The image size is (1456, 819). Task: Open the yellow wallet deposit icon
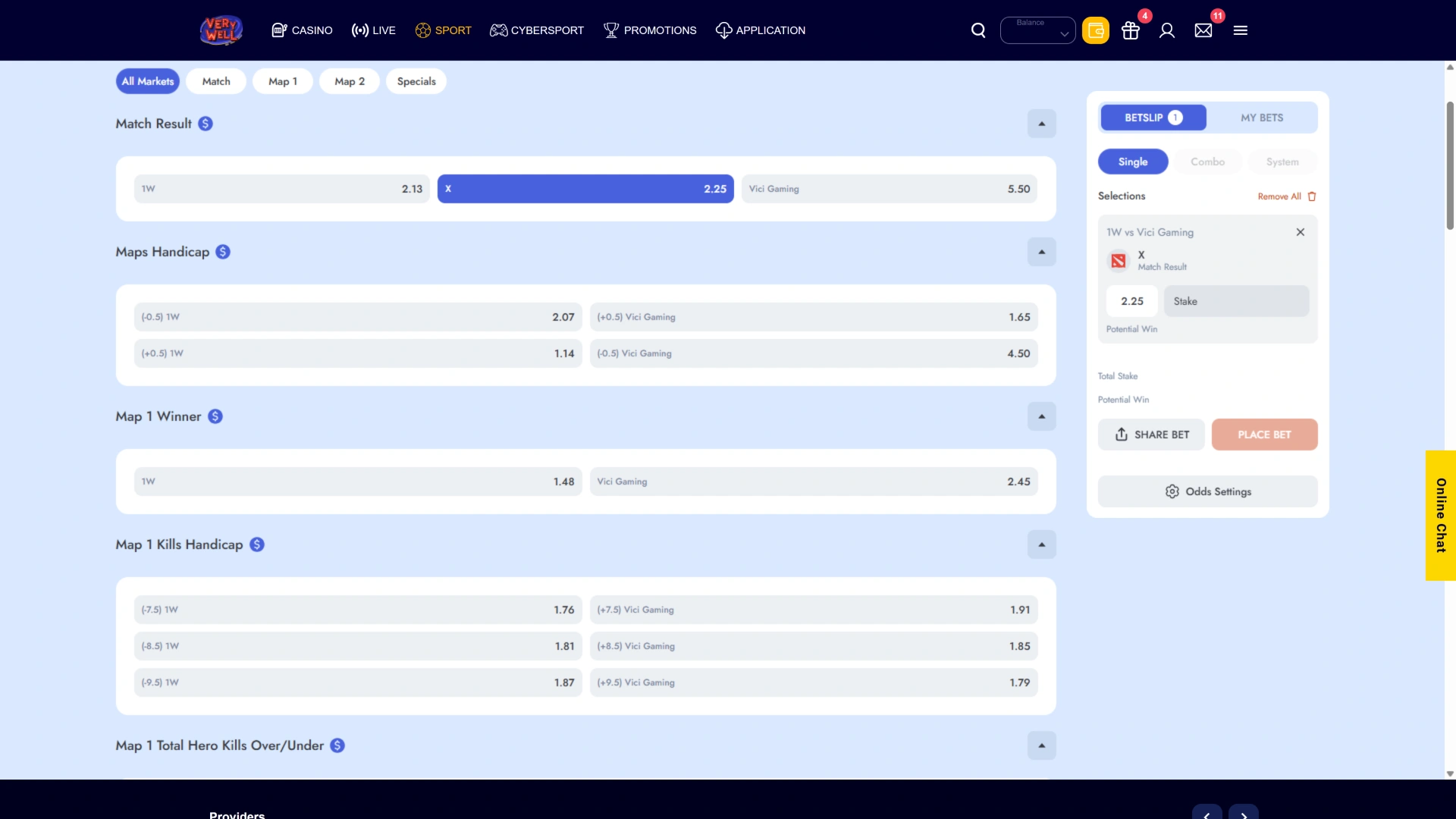point(1095,30)
